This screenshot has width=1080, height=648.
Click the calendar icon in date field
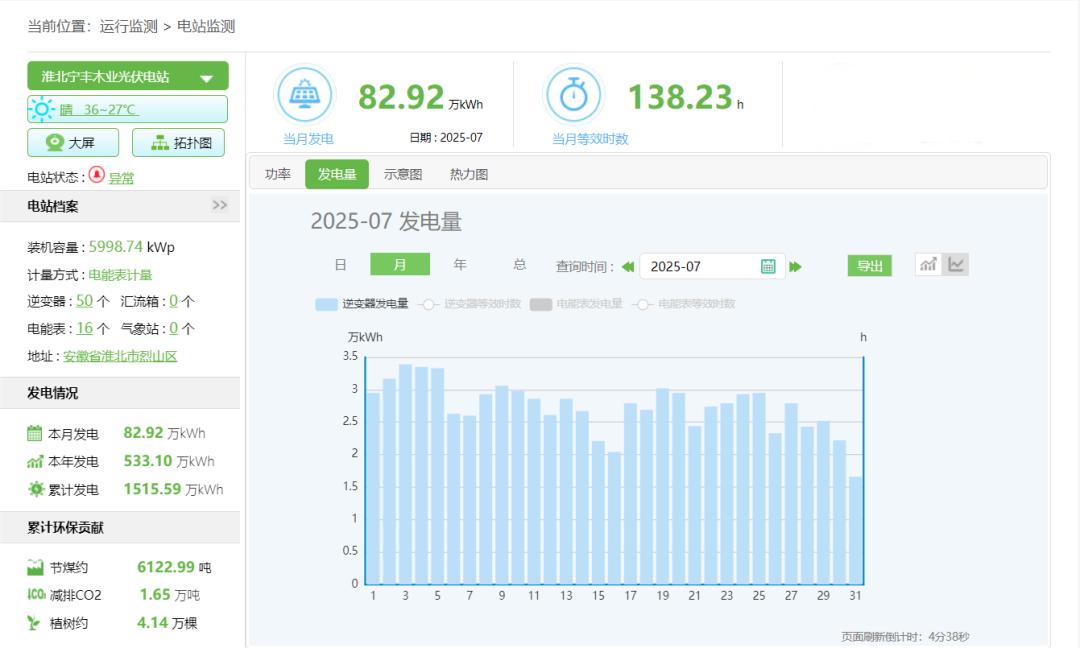point(768,266)
